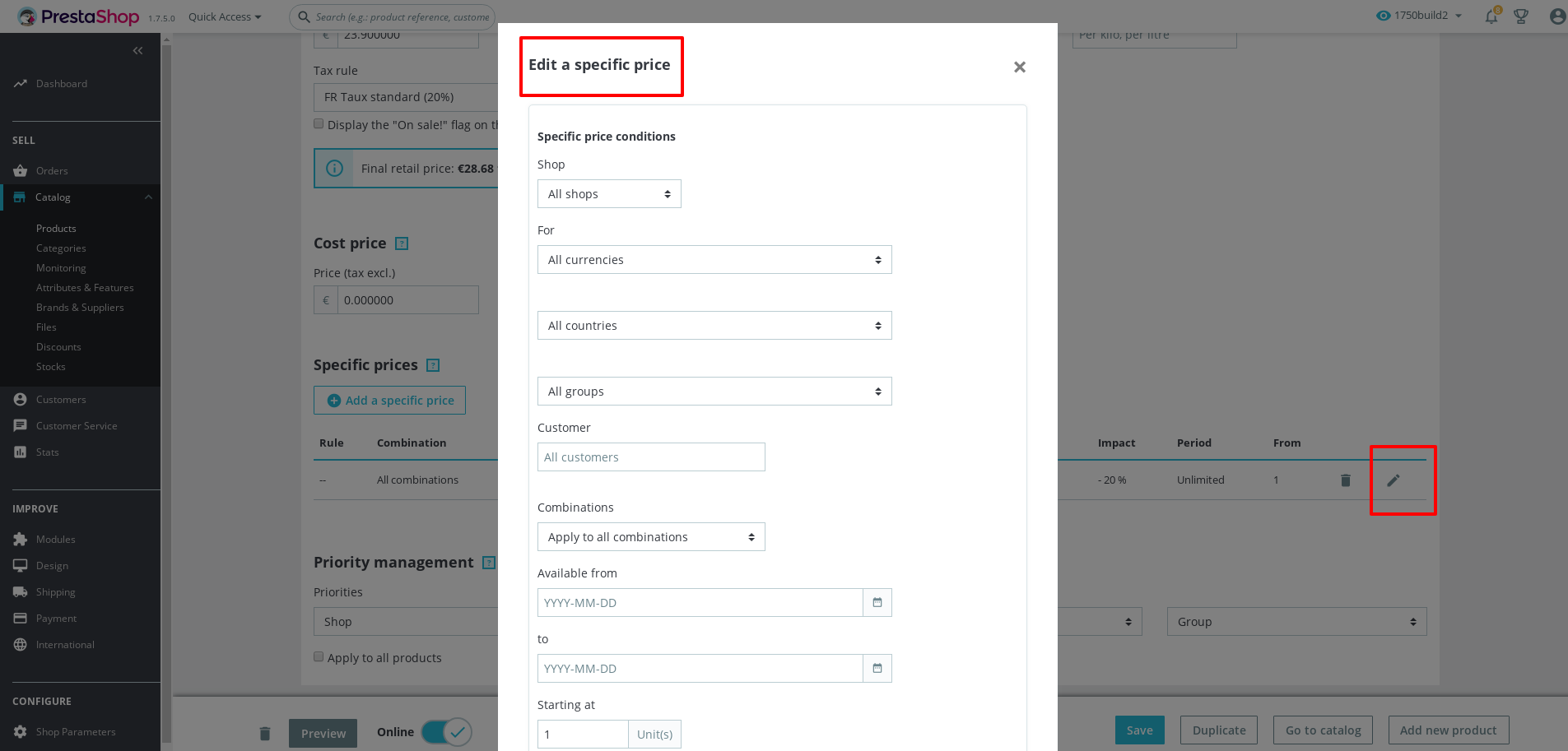
Task: Open the calendar picker for Available from
Action: coord(877,602)
